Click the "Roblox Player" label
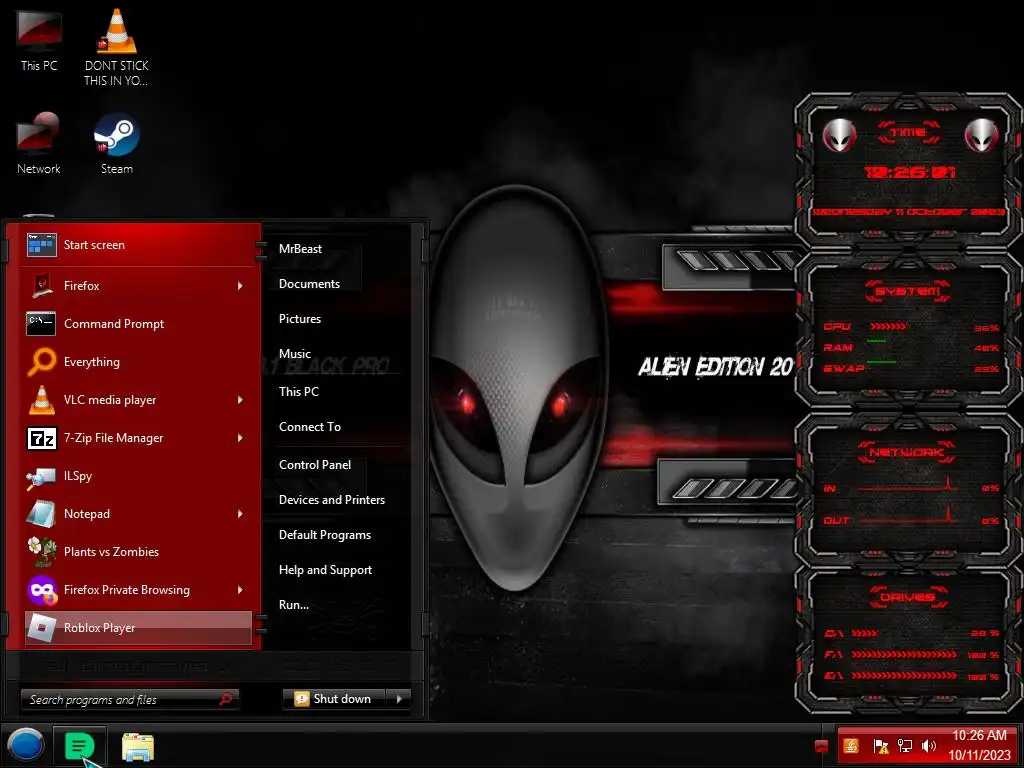 click(99, 628)
